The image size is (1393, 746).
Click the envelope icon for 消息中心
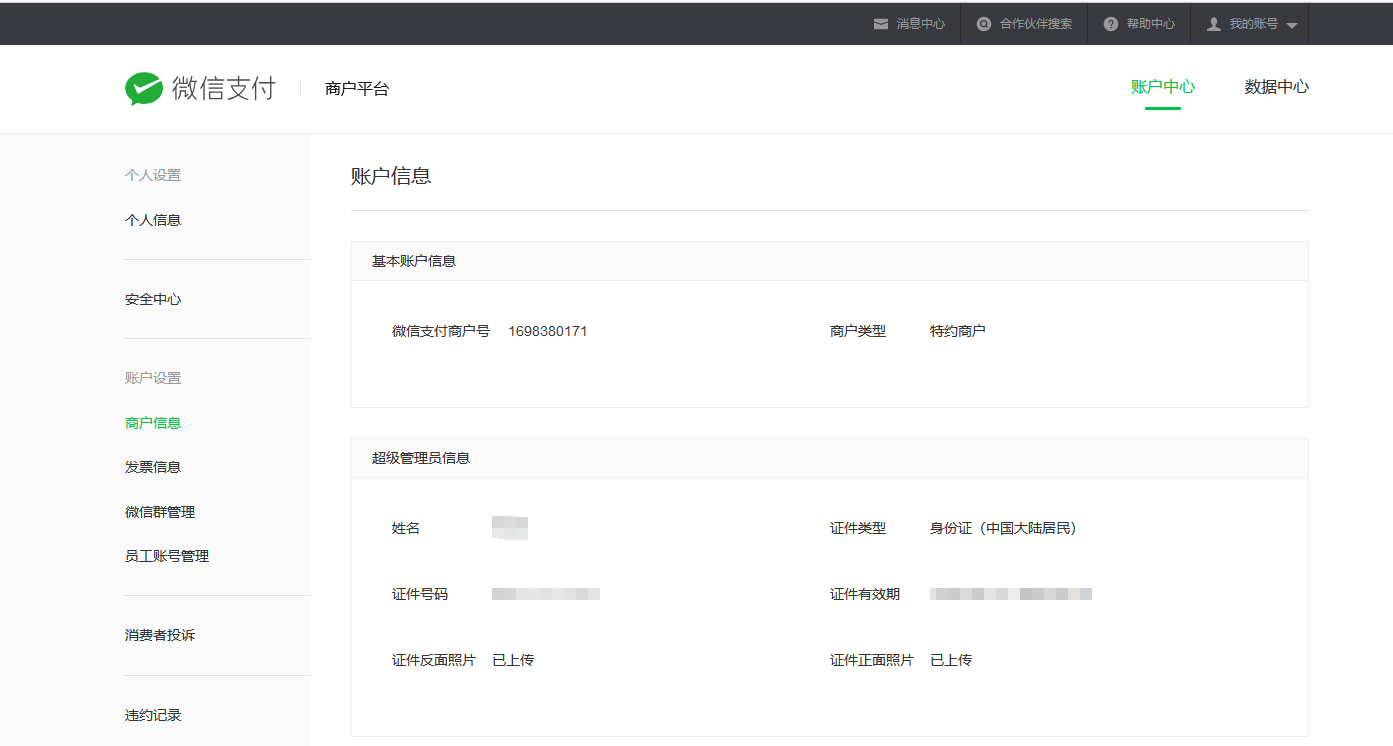[881, 24]
